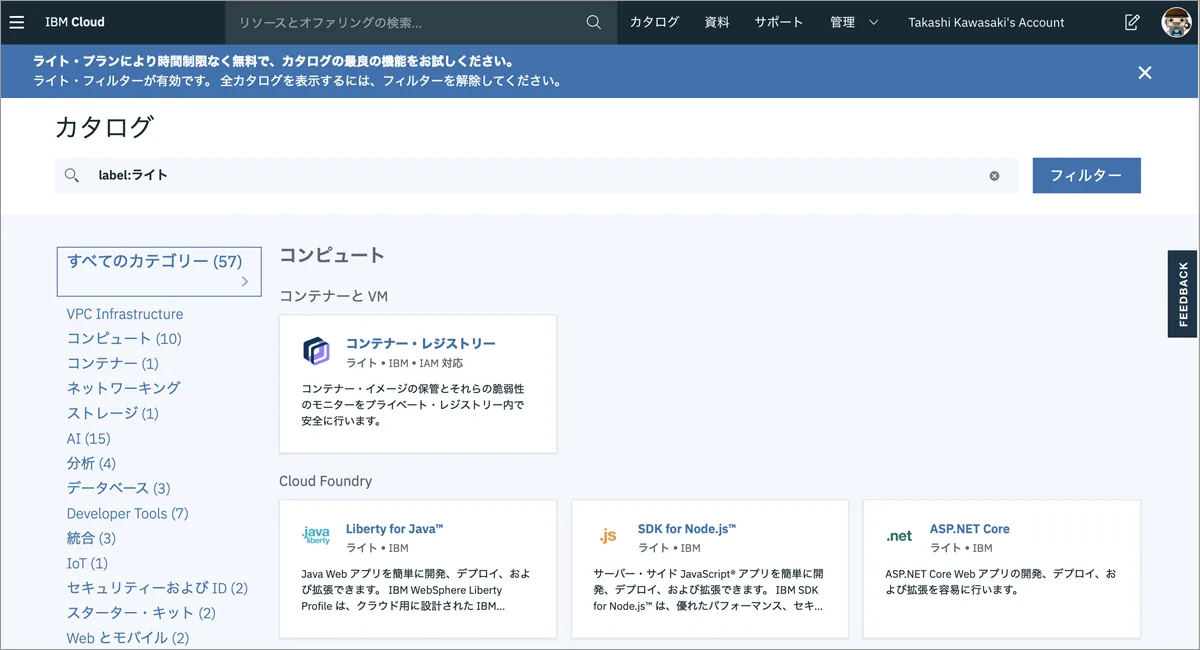Open ASP.NET Core link

tap(970, 529)
